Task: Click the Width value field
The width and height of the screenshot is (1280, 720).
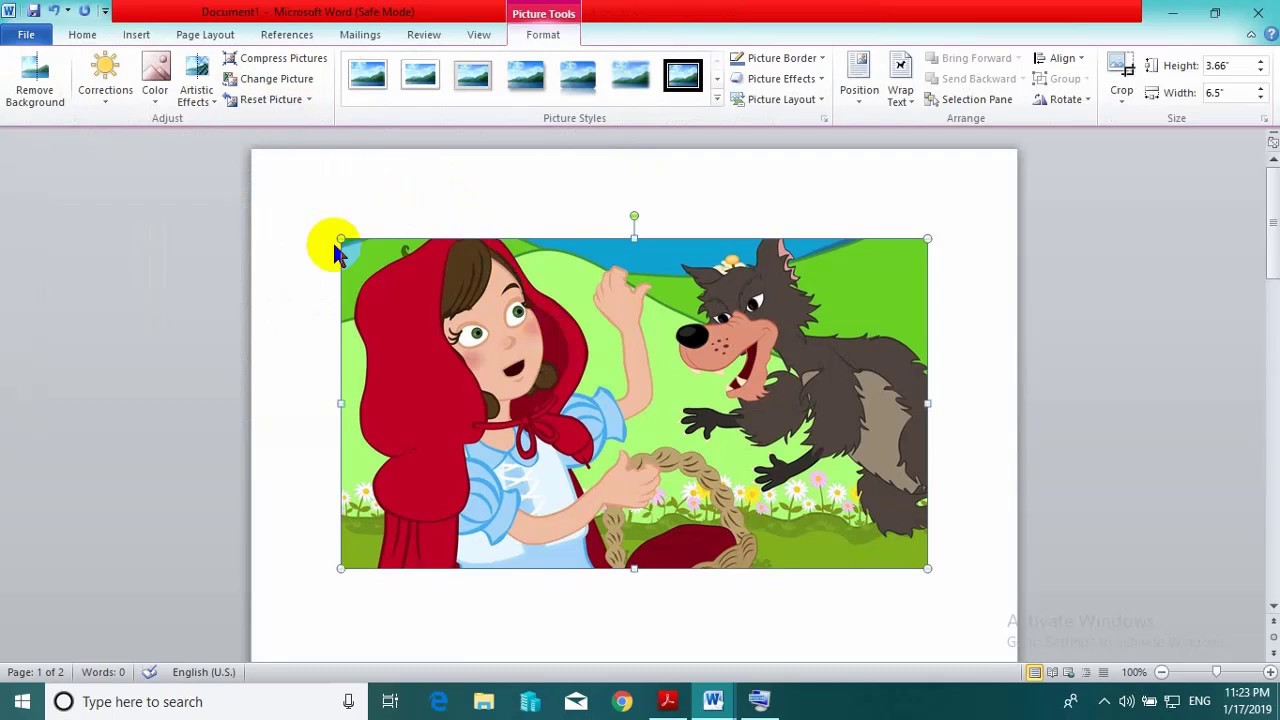Action: (1228, 93)
